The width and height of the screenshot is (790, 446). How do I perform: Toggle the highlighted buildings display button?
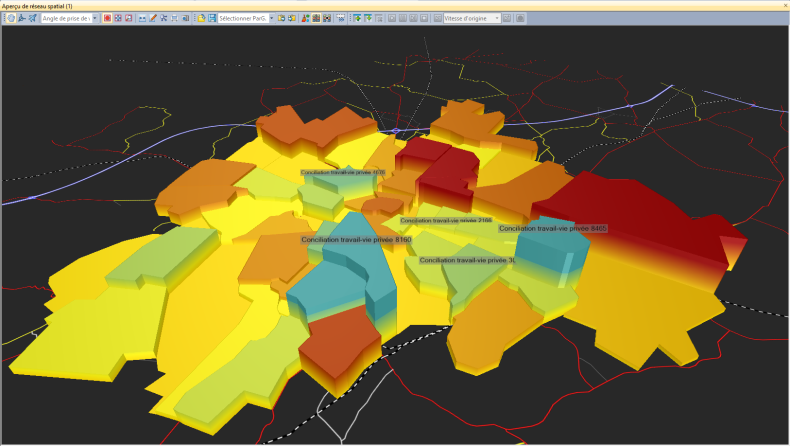(316, 18)
